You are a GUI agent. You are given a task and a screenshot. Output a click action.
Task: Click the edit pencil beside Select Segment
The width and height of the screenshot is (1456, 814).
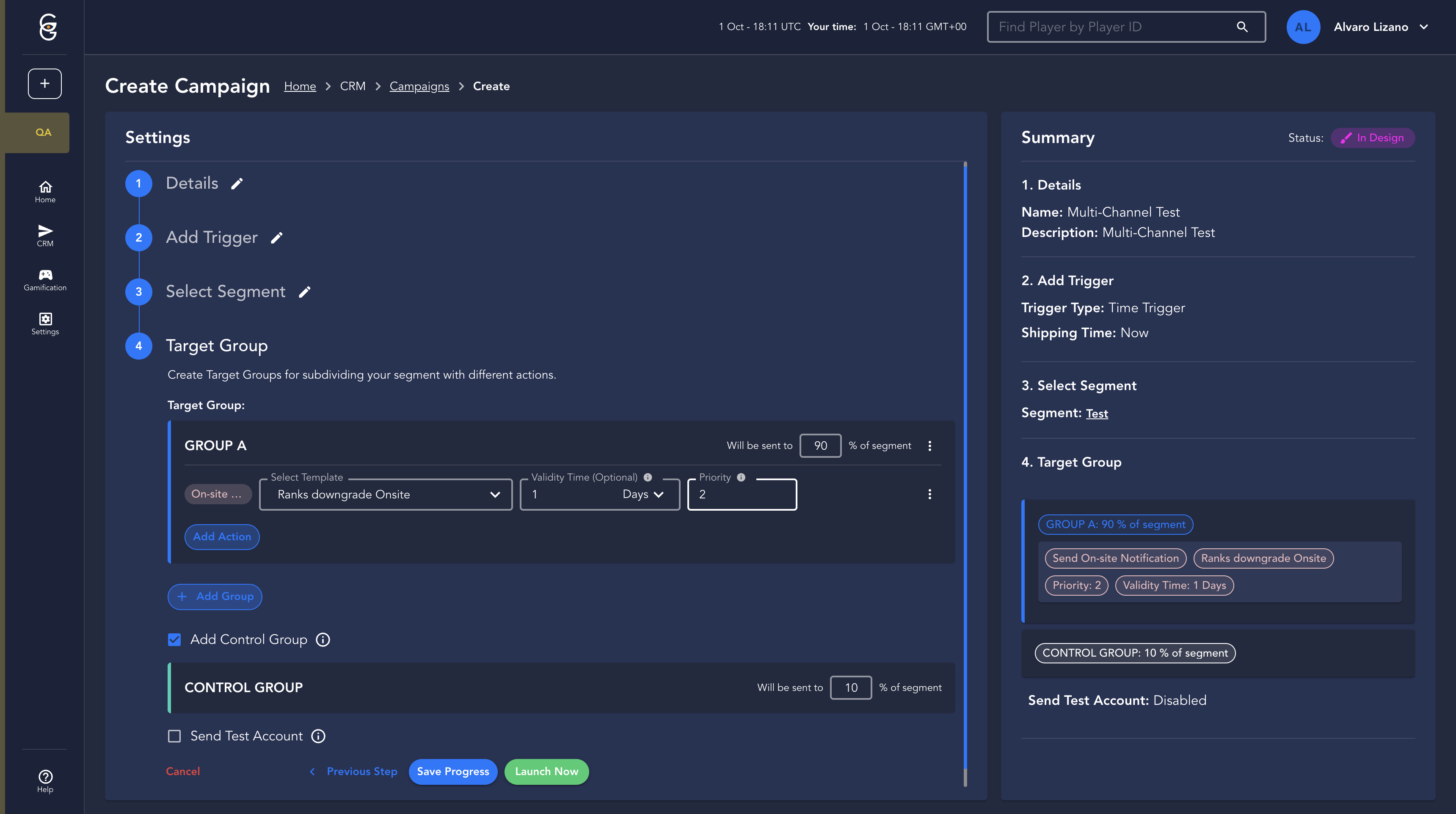(305, 292)
